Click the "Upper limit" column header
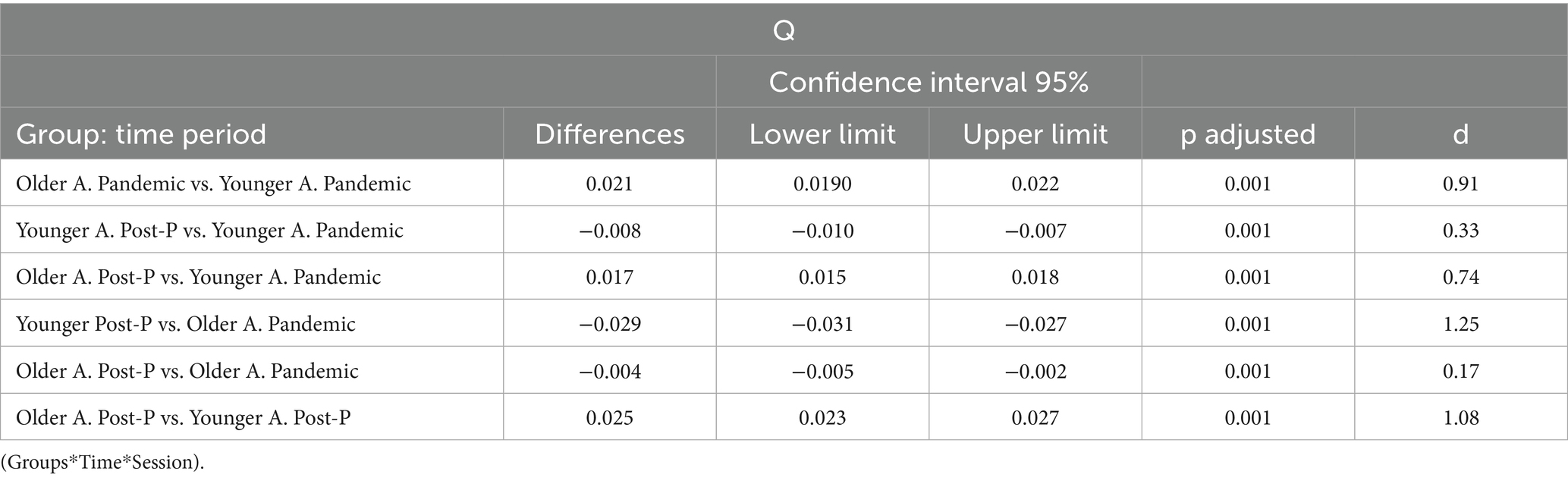This screenshot has height=481, width=1568. 1035,134
